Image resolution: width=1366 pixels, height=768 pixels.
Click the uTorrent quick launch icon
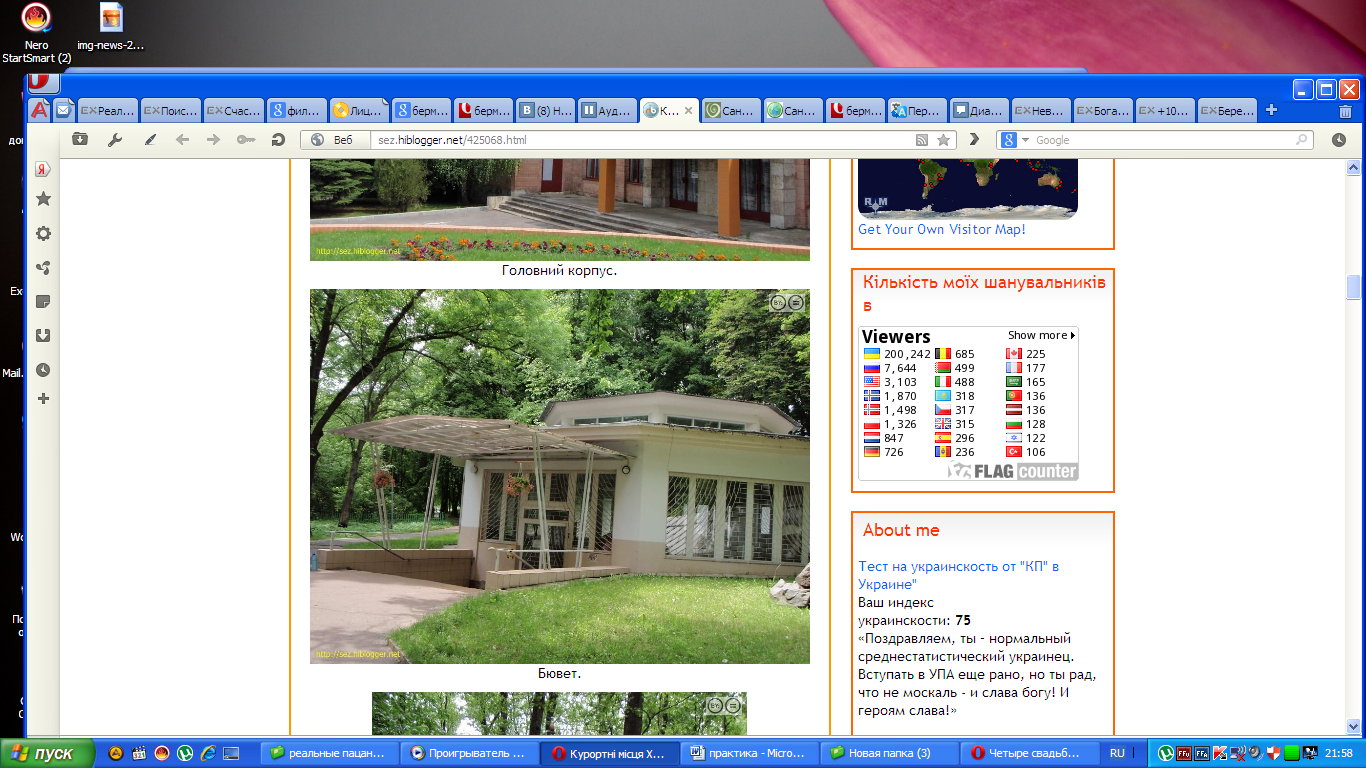pos(185,753)
